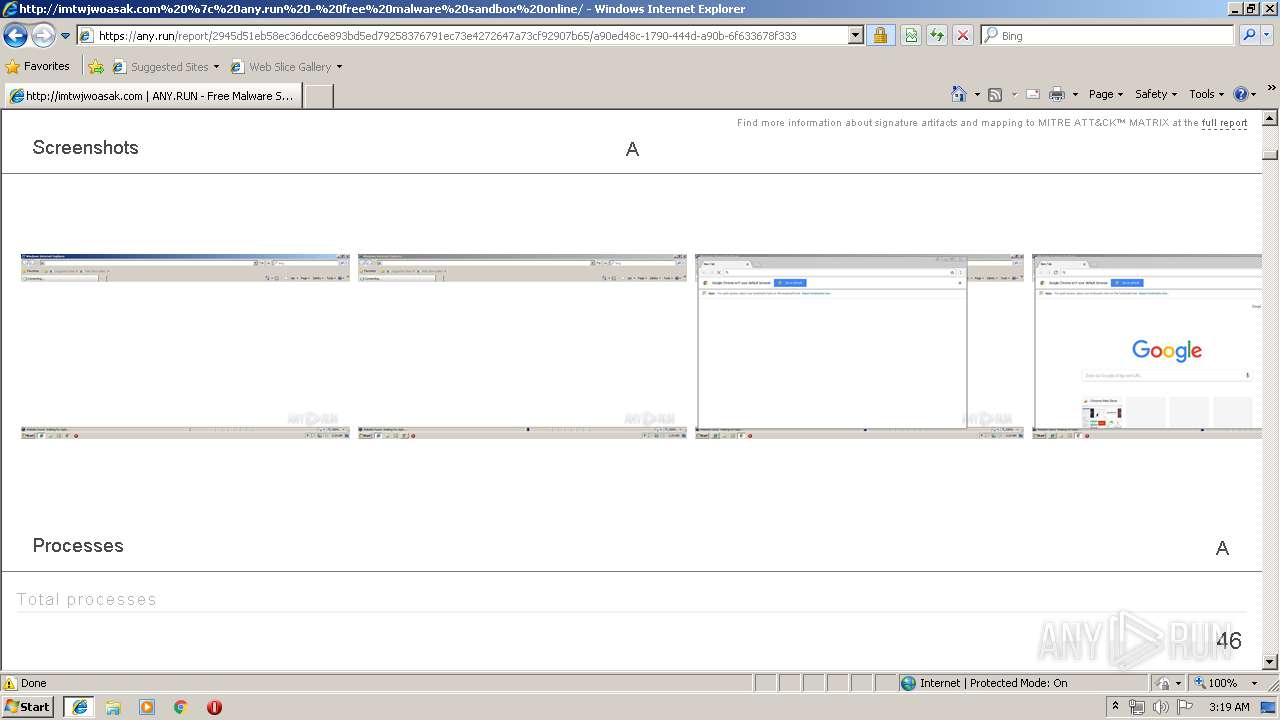Open the Google homepage screenshot thumbnail
Screen dimensions: 1280x720
pos(1147,346)
